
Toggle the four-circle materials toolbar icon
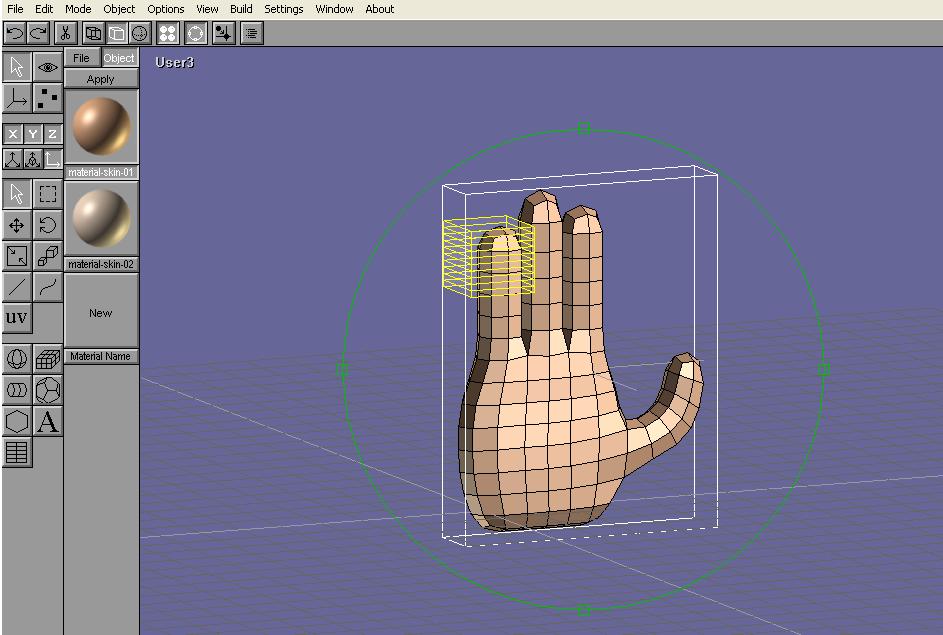coord(168,33)
